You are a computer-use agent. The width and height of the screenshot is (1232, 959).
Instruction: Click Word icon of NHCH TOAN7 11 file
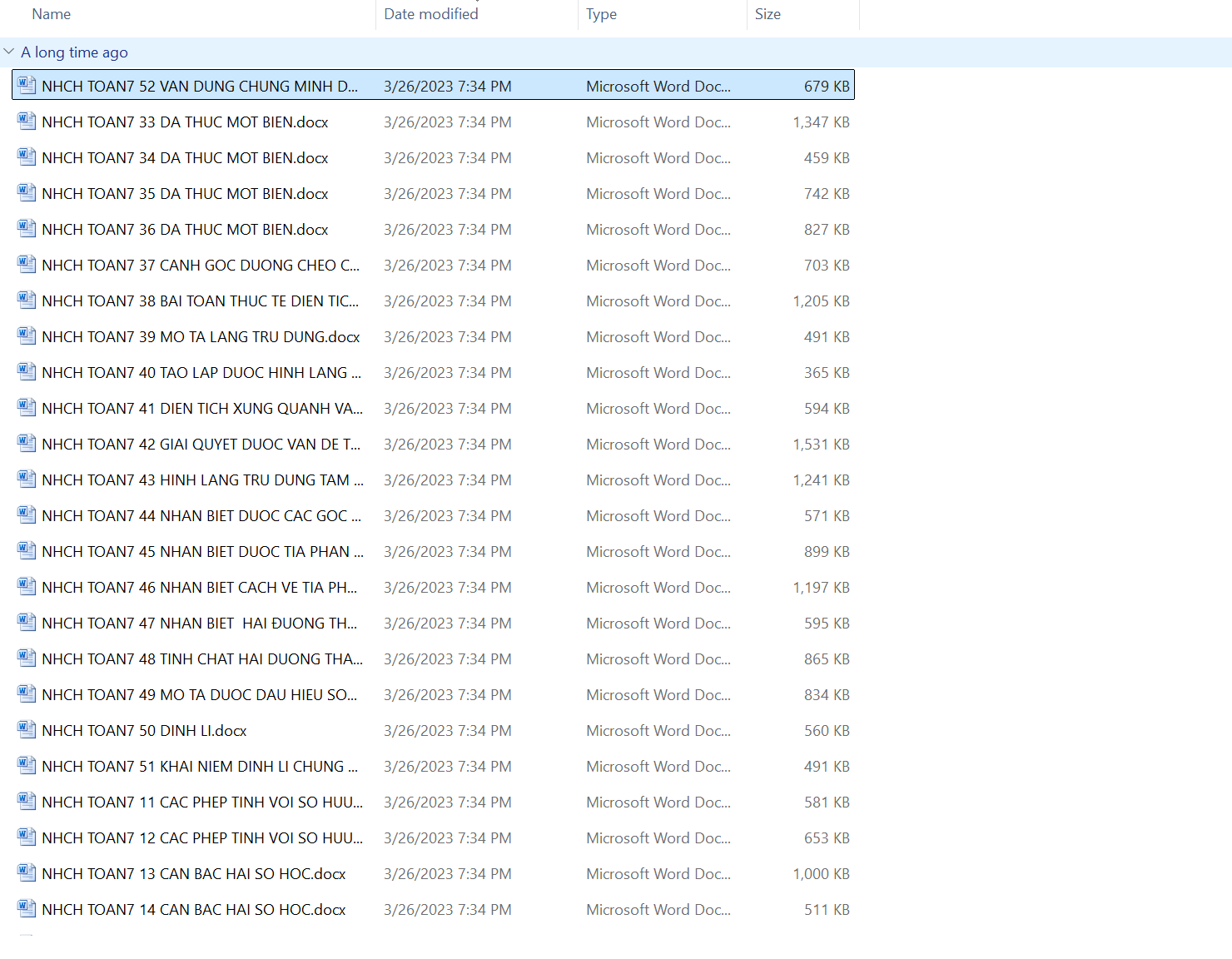pos(27,801)
